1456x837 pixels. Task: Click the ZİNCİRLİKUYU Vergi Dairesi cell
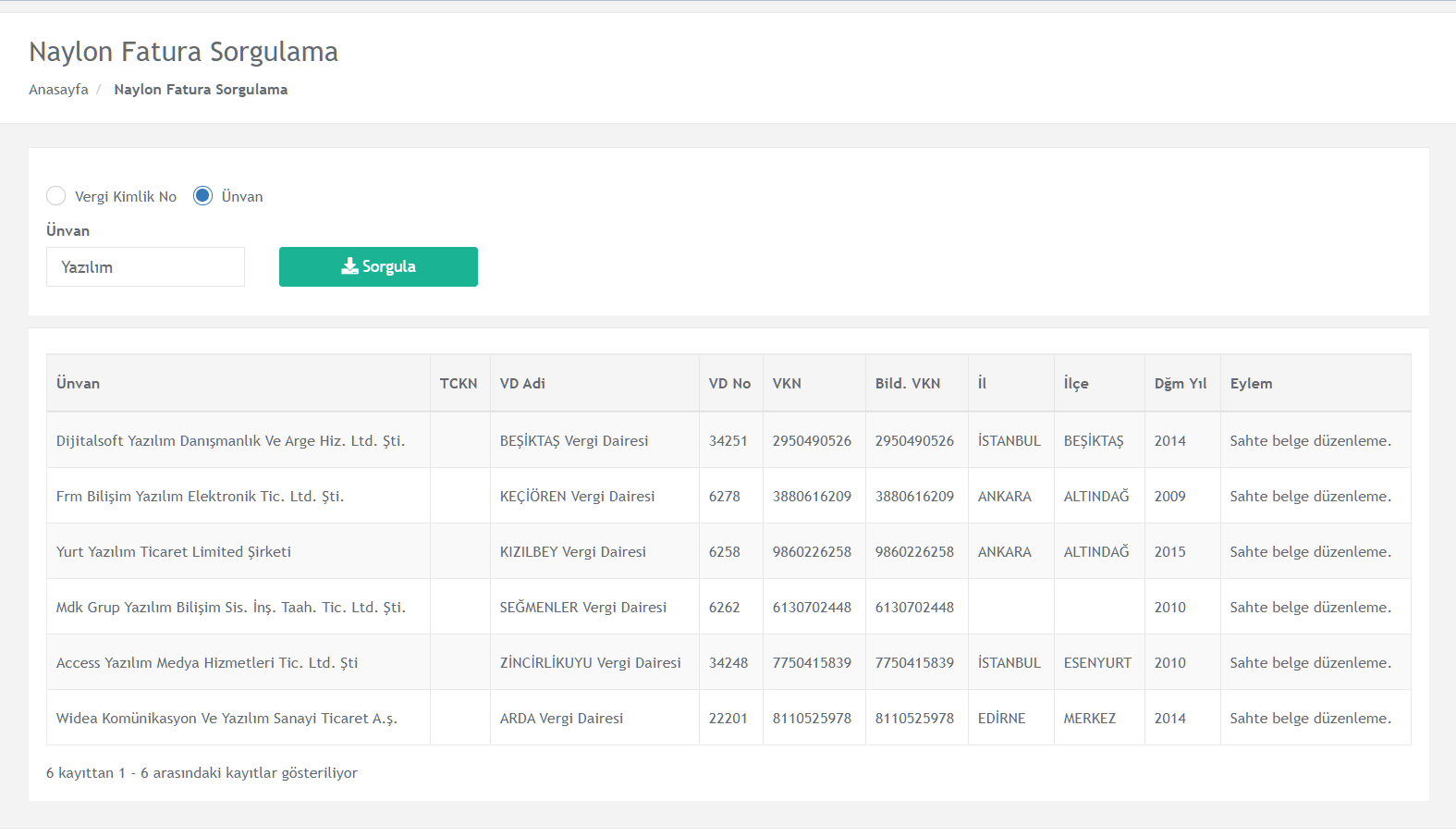(x=594, y=662)
